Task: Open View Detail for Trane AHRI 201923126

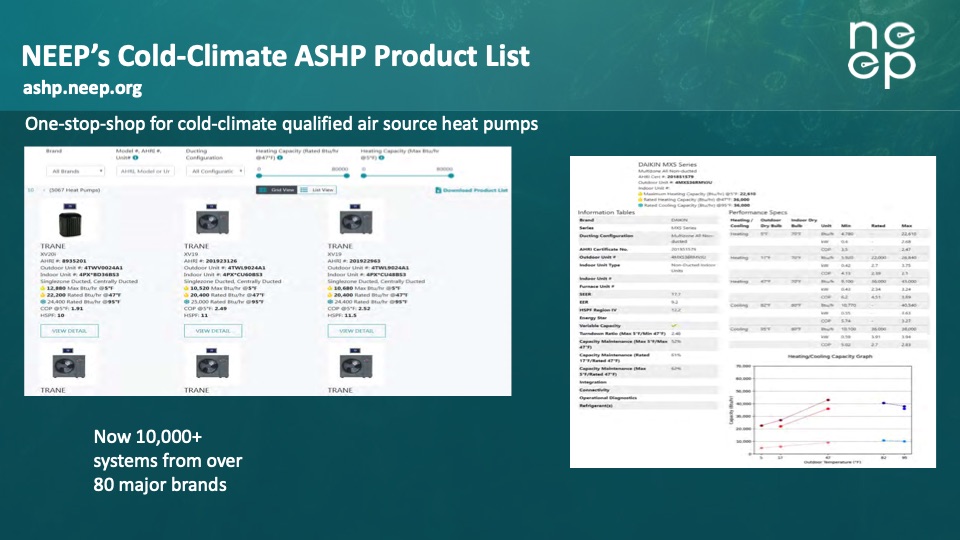Action: click(x=213, y=331)
